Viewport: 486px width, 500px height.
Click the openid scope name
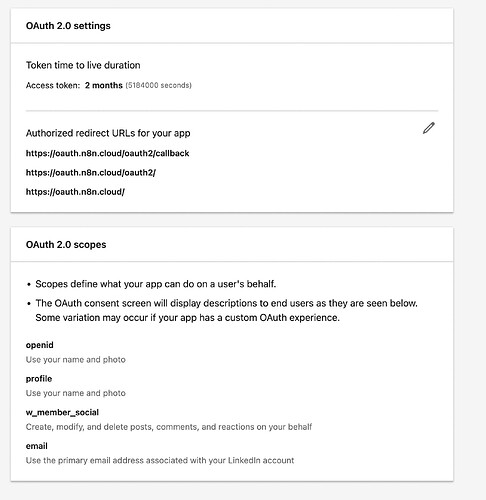pyautogui.click(x=39, y=345)
